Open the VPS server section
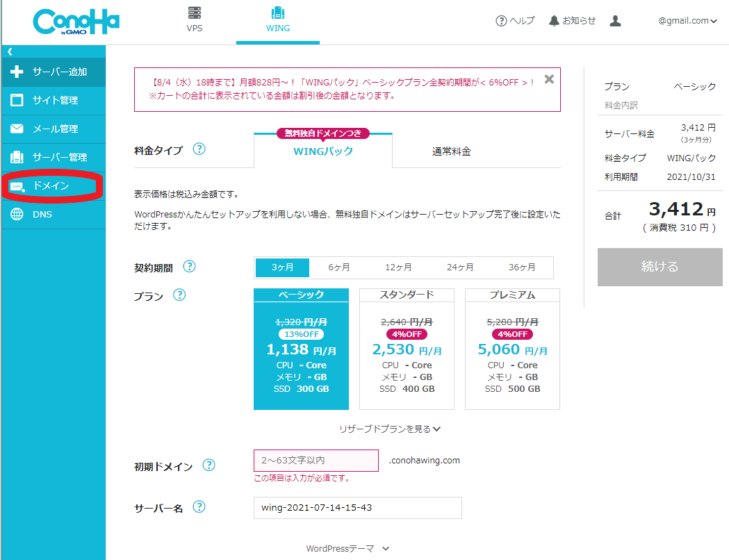 pyautogui.click(x=194, y=20)
